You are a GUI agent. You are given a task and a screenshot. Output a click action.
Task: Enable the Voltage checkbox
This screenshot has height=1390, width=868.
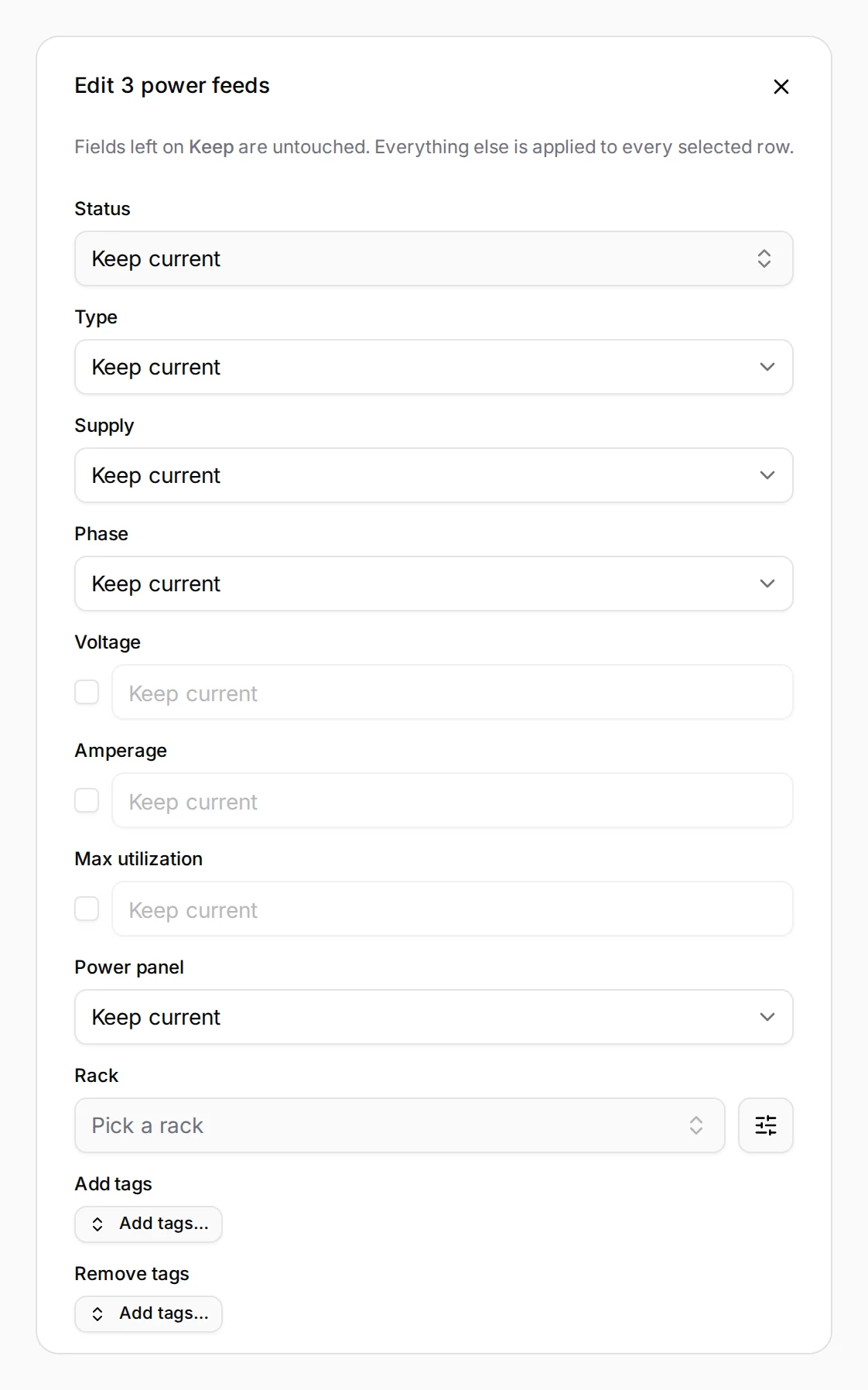pos(87,692)
